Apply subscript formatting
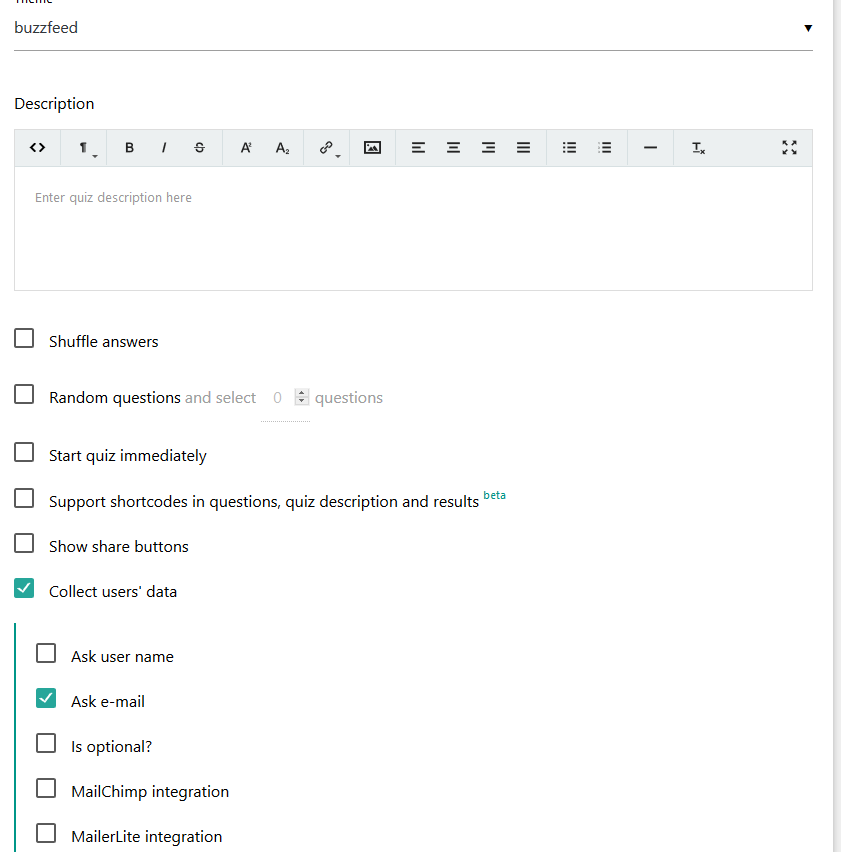Screen dimensions: 841x852 282,148
